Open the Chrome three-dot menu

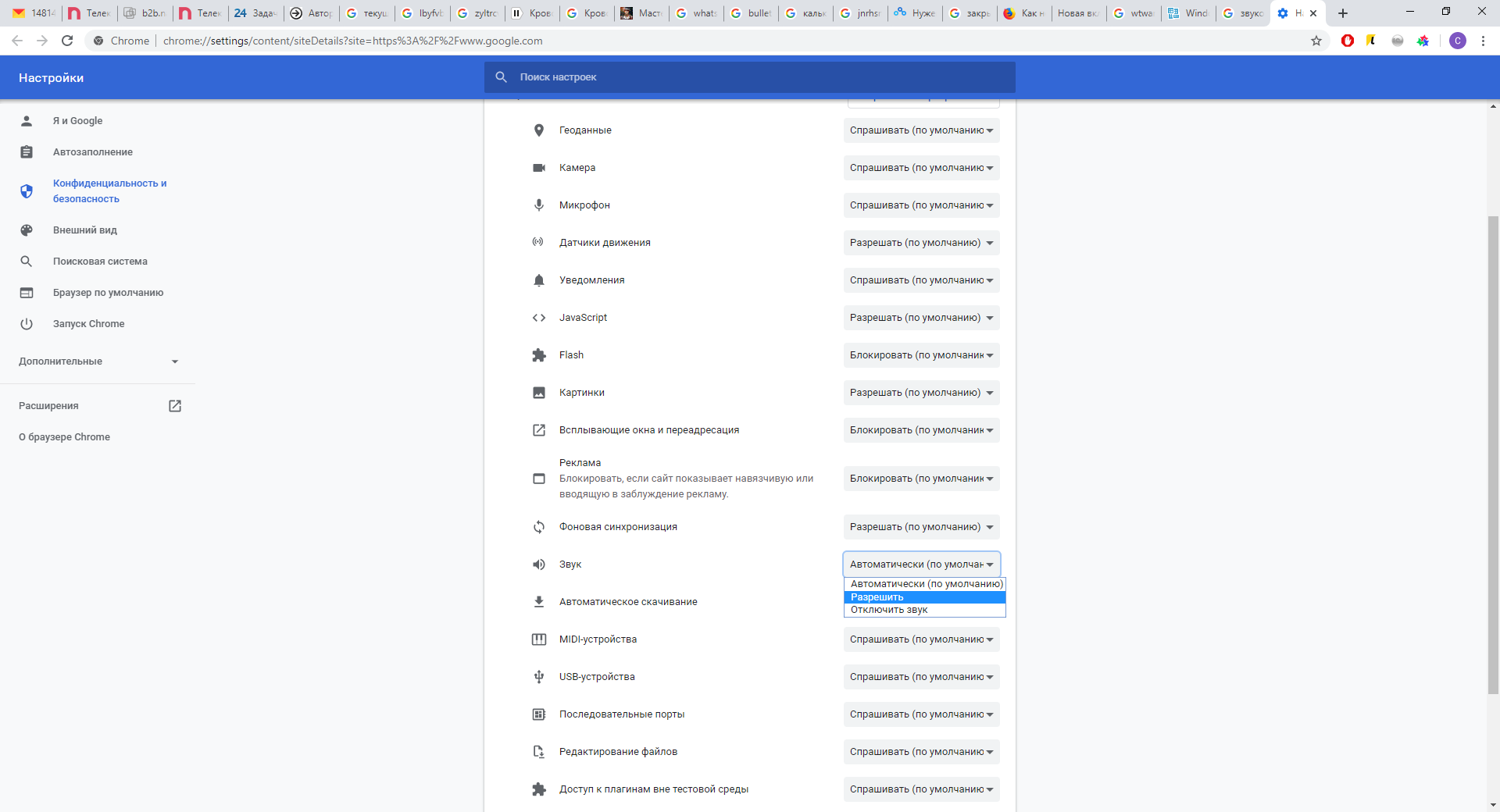pos(1483,41)
